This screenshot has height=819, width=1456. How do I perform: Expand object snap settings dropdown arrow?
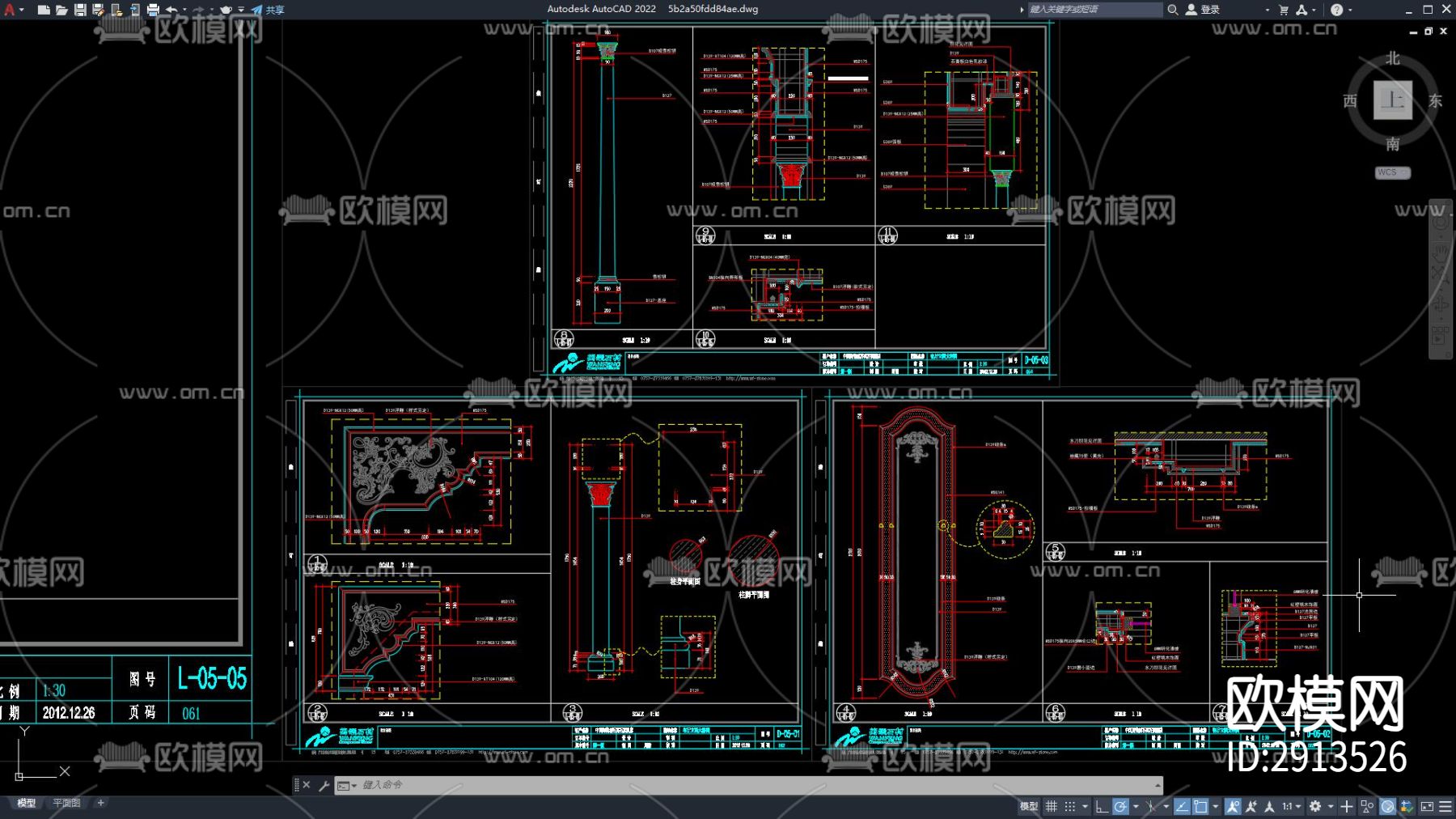pos(1216,807)
